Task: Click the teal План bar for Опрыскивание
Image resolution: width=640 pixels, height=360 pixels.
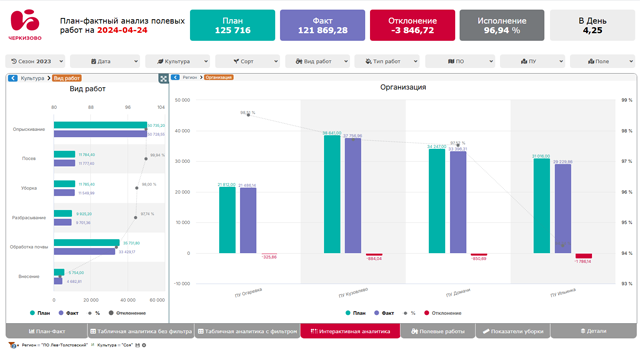Action: coord(100,125)
